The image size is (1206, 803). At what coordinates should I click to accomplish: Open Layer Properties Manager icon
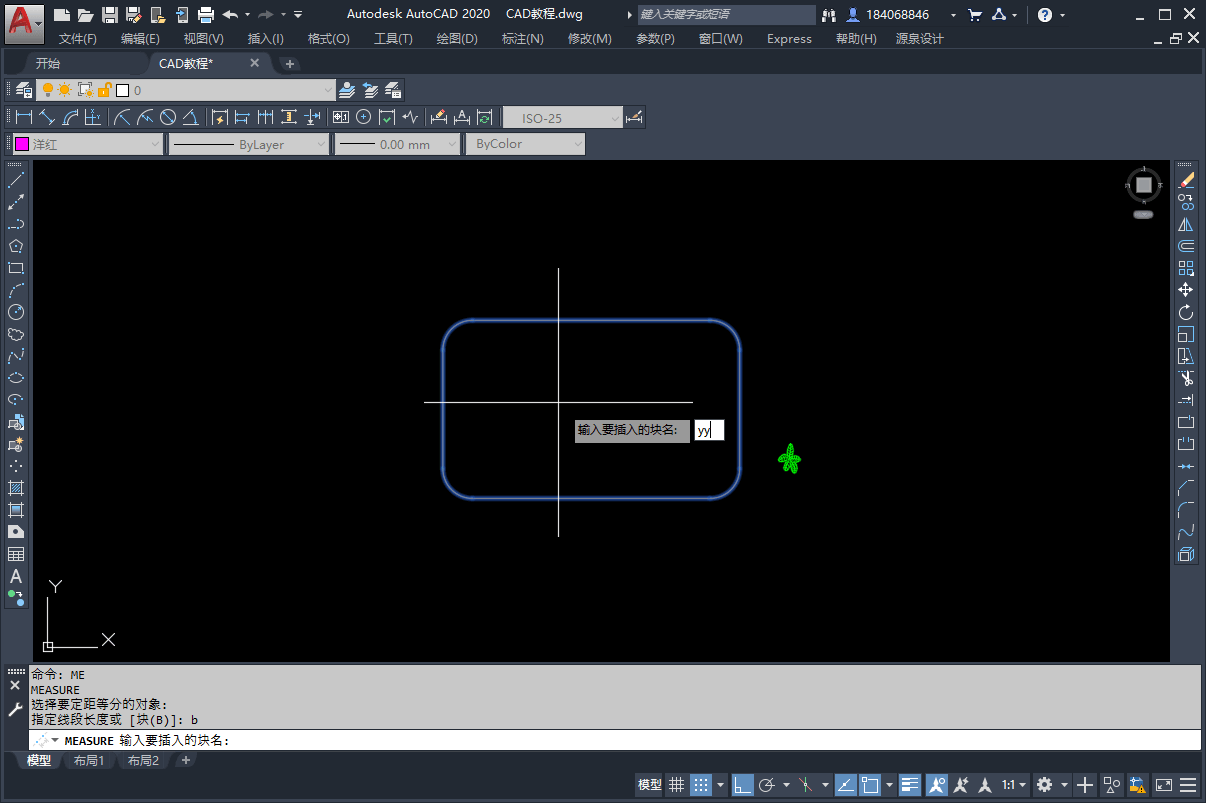[x=23, y=90]
